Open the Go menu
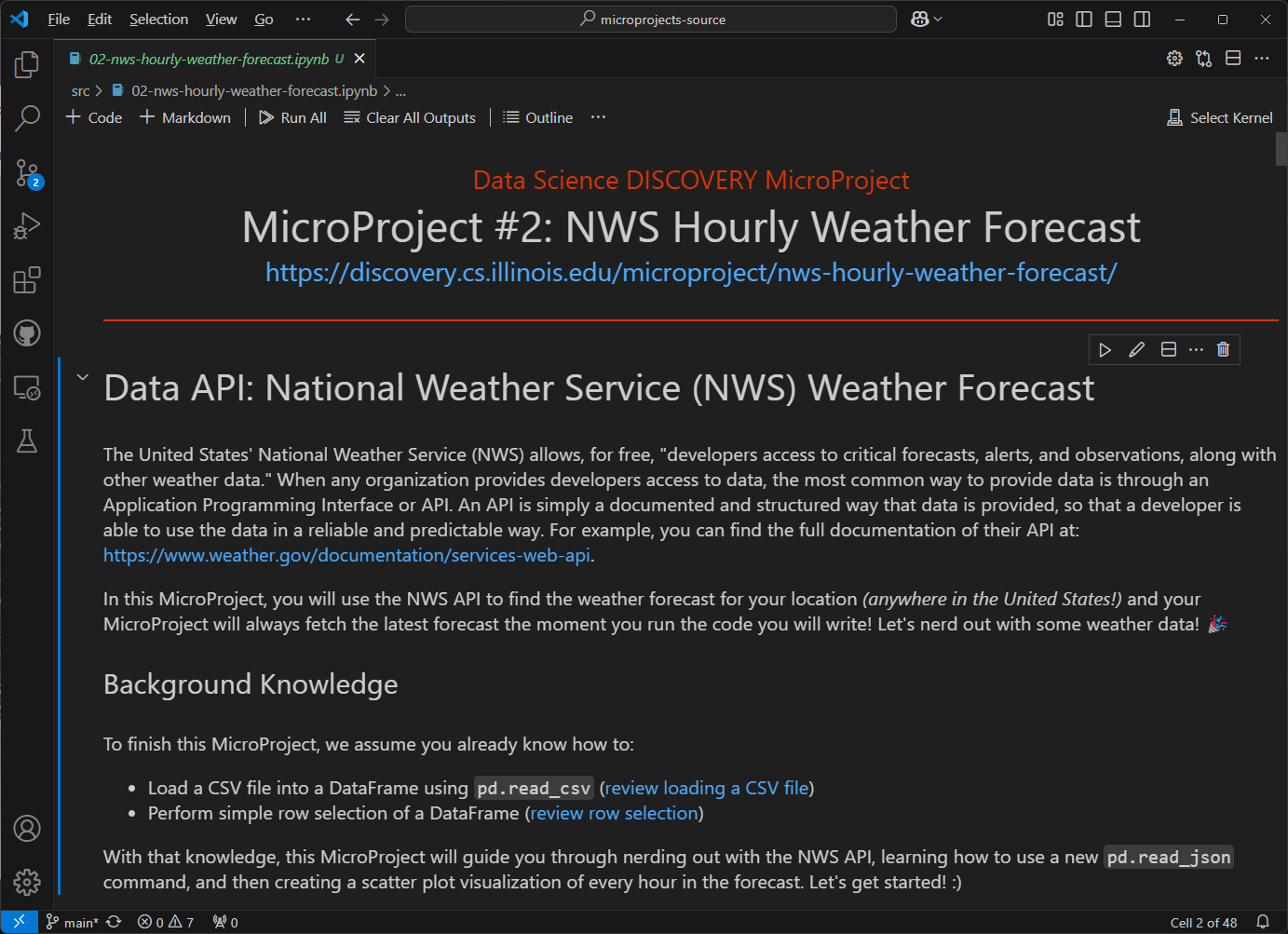This screenshot has height=934, width=1288. pos(264,20)
